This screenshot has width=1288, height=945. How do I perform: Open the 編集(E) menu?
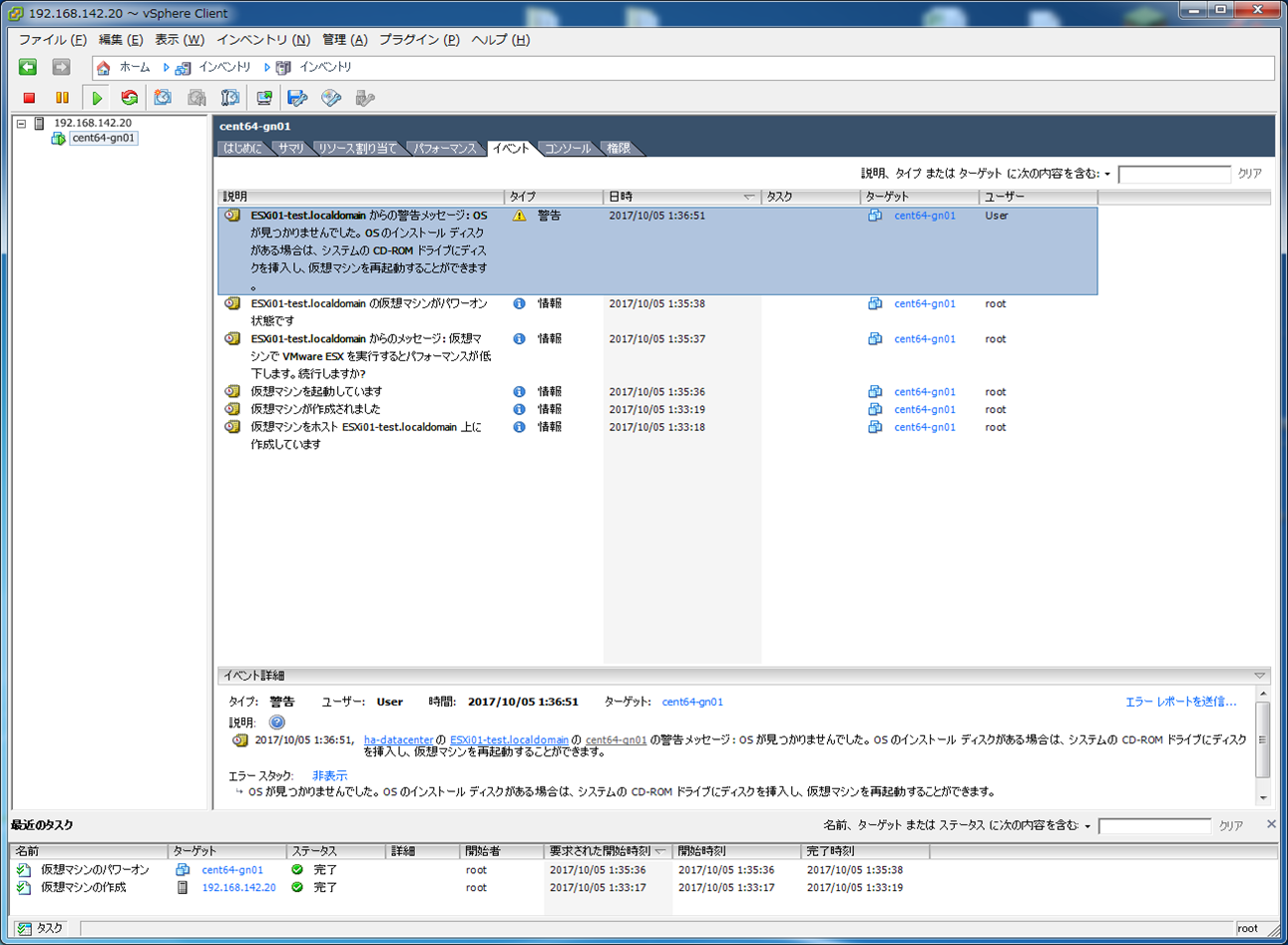click(x=121, y=40)
